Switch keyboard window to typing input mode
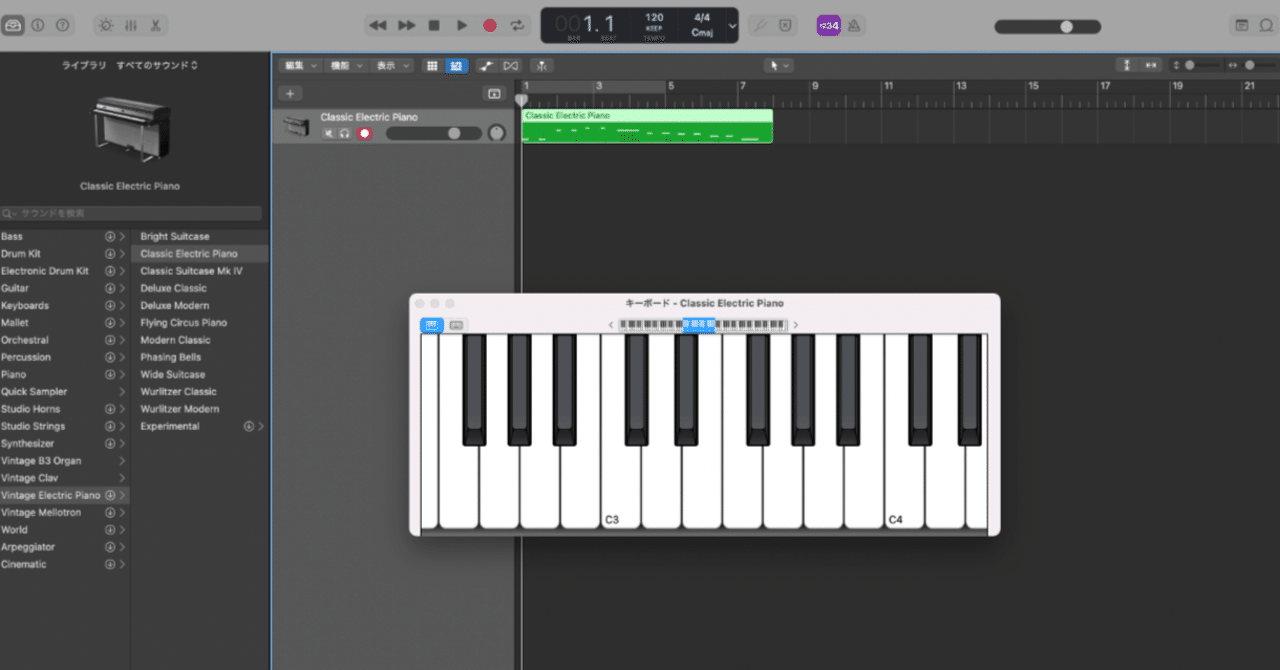The width and height of the screenshot is (1280, 670). tap(456, 325)
